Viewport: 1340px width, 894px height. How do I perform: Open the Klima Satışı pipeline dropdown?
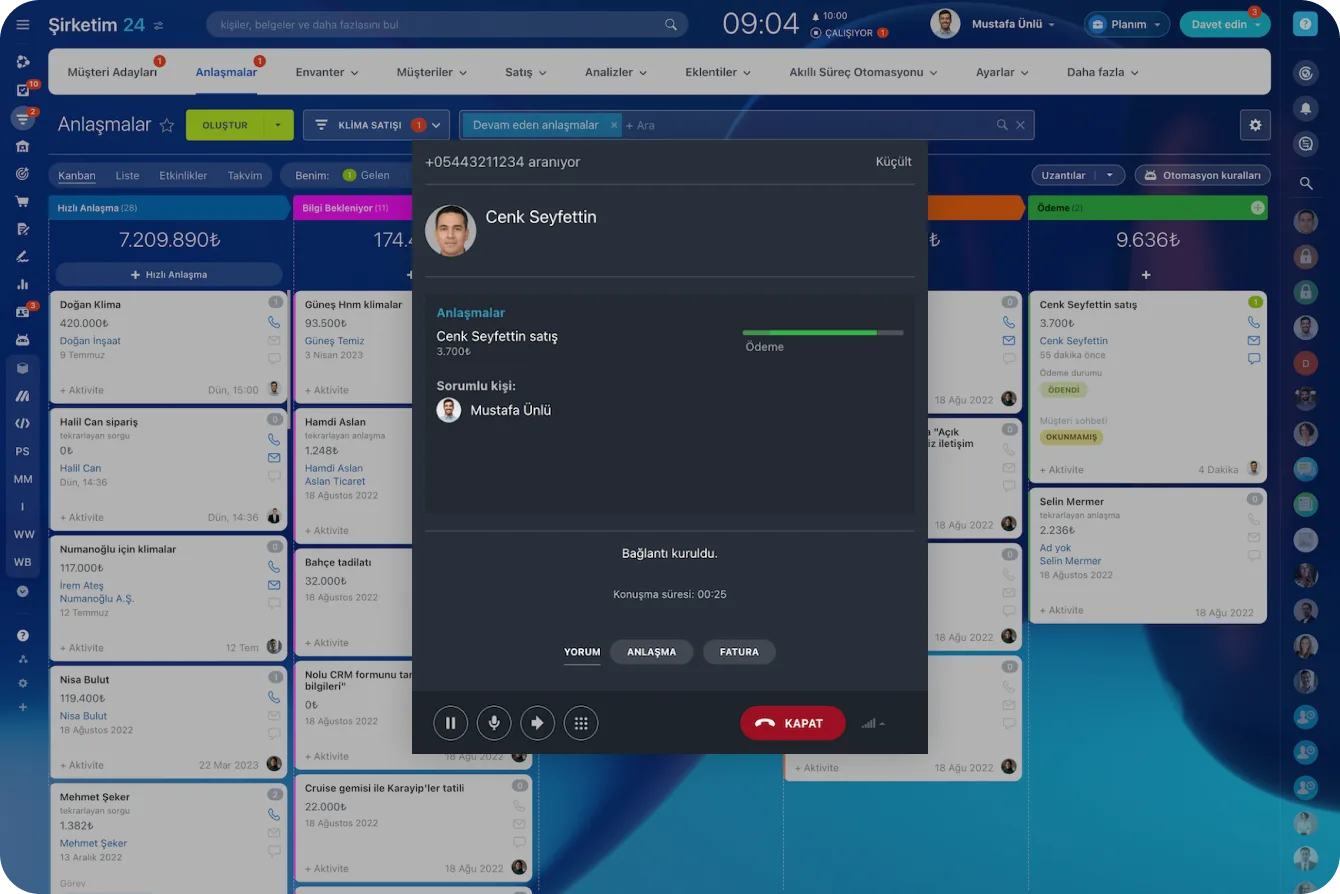376,125
